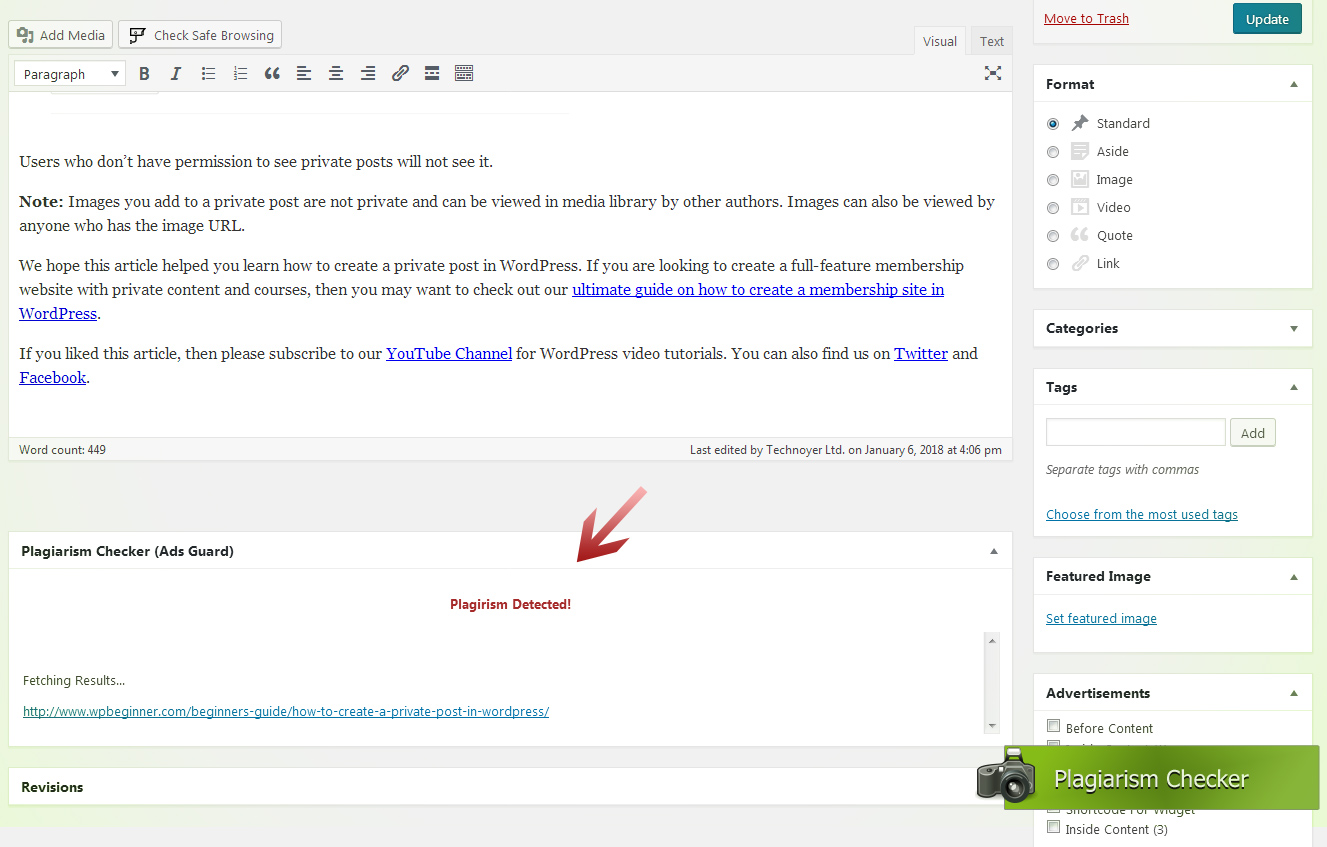Click Set featured image link
Screen dimensions: 1327x847
point(1101,618)
